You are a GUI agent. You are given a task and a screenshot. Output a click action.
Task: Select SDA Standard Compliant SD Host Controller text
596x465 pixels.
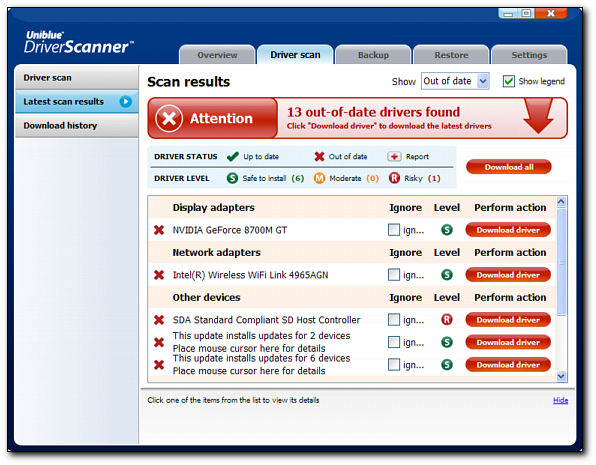click(x=266, y=320)
